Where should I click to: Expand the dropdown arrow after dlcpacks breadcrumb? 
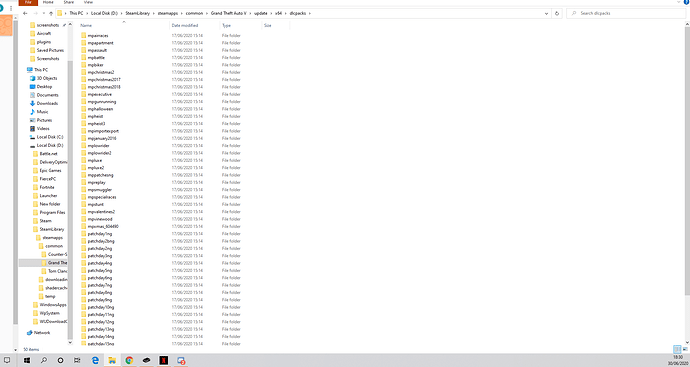pyautogui.click(x=309, y=13)
